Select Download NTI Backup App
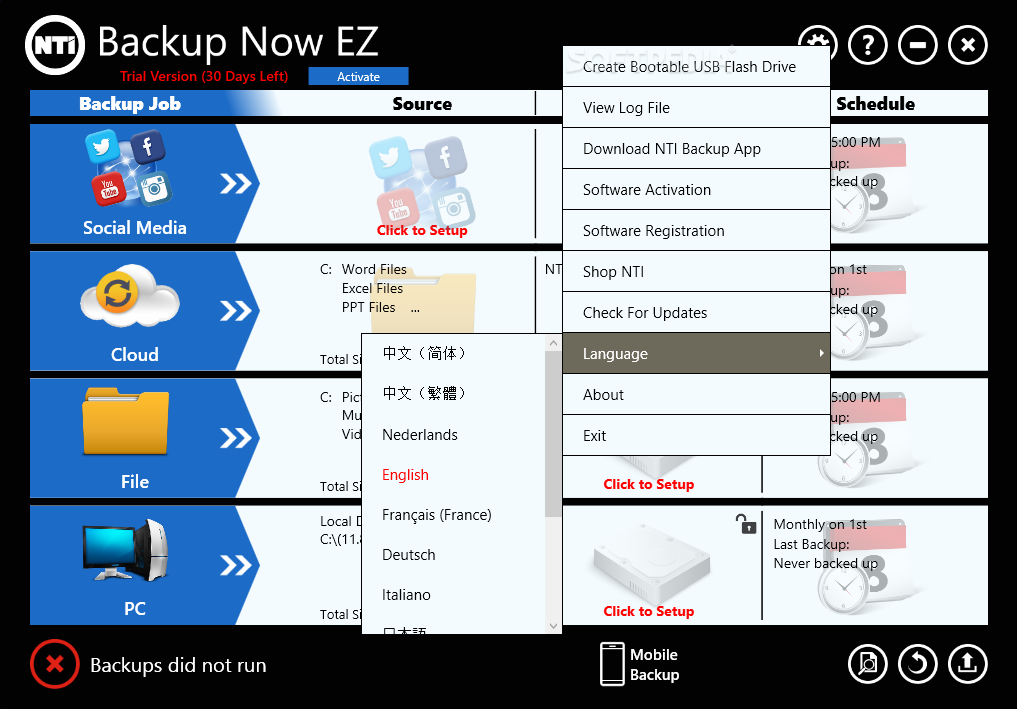Viewport: 1017px width, 709px height. 696,149
